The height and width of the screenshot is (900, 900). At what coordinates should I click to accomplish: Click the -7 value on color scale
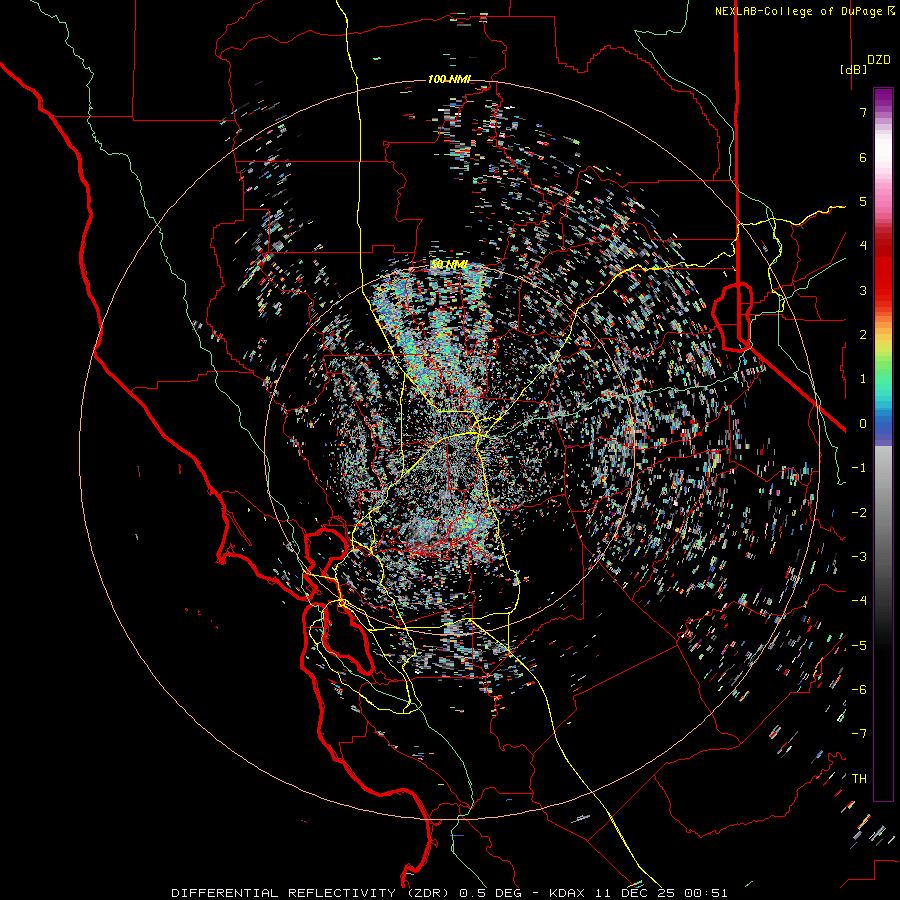click(859, 734)
